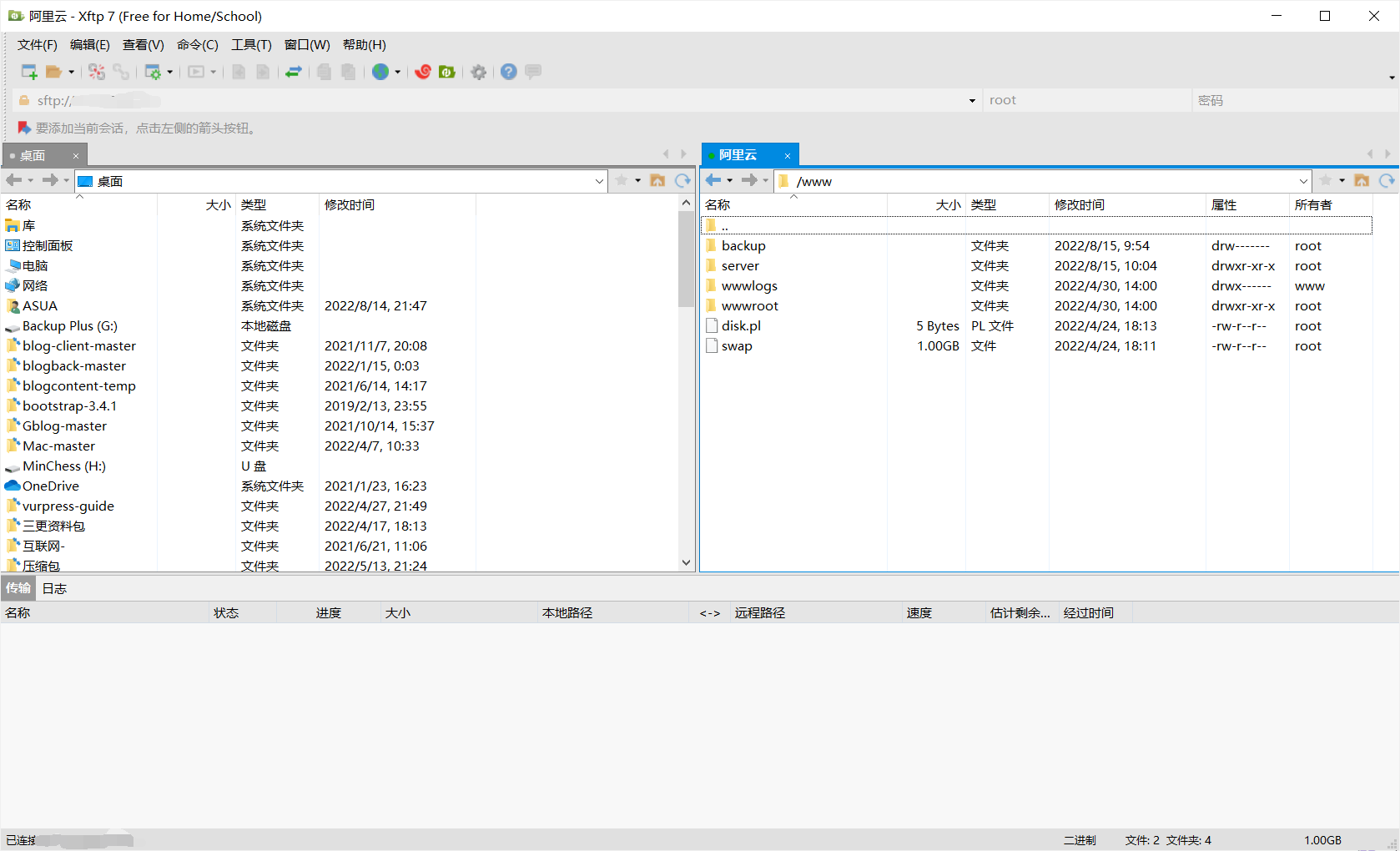Click the feedback speech-bubble icon
Viewport: 1400px width, 851px height.
[x=533, y=72]
